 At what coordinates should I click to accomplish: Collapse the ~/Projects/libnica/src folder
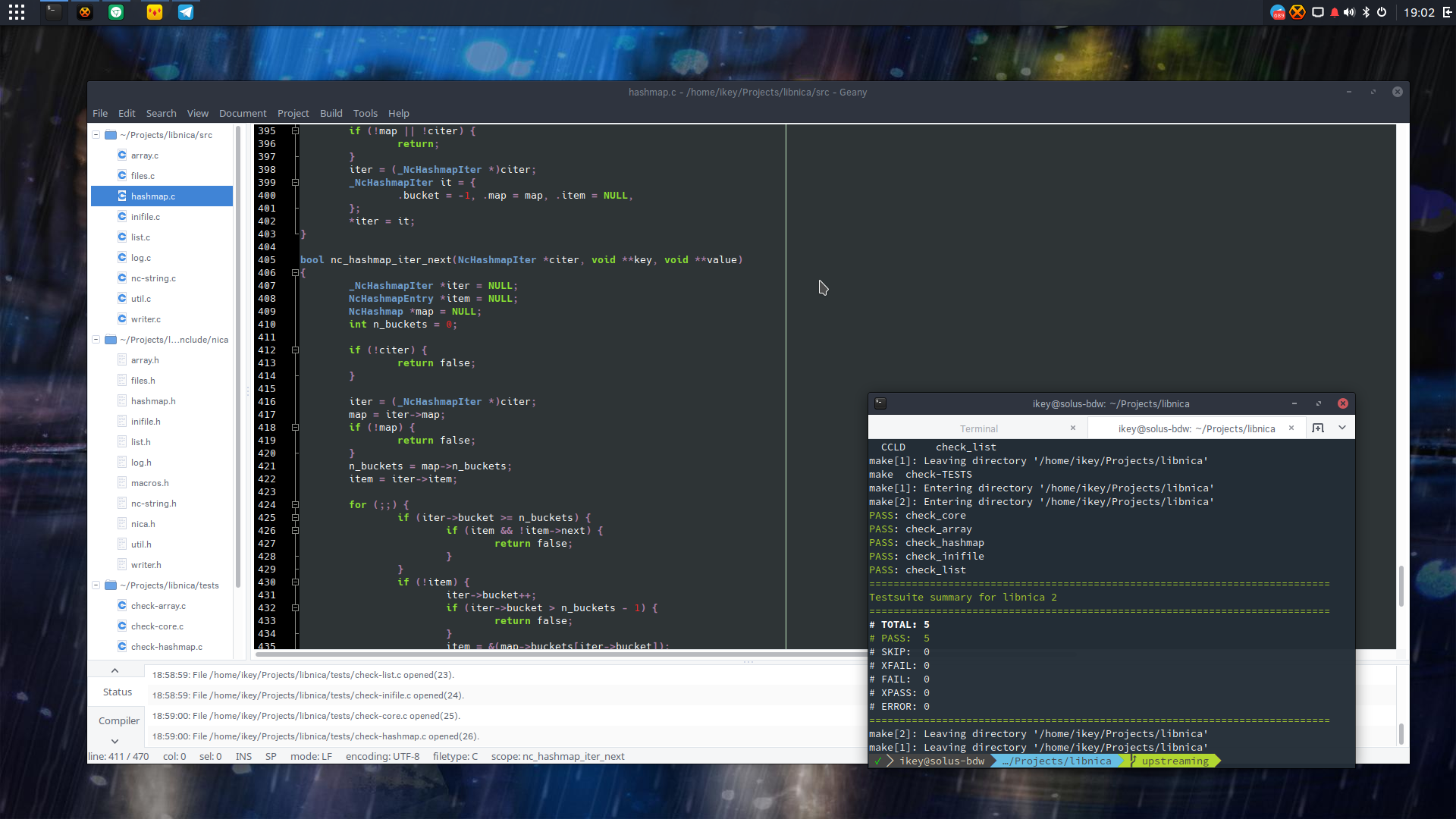[x=96, y=135]
